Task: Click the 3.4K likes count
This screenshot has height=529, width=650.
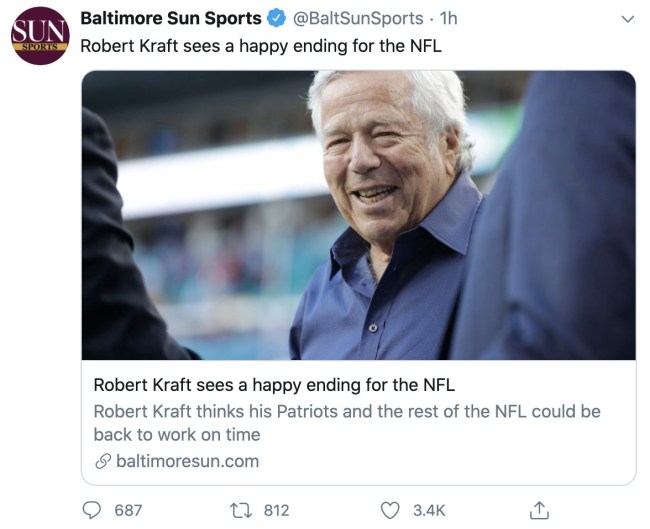Action: tap(429, 510)
